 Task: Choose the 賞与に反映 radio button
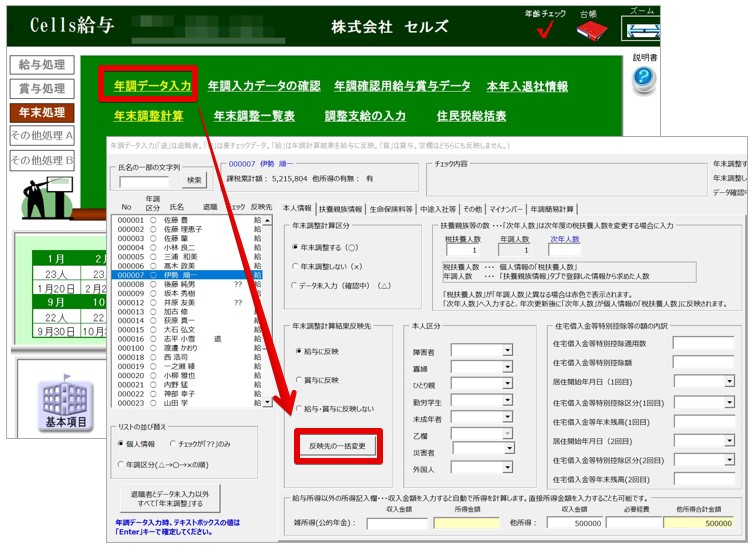(x=297, y=380)
